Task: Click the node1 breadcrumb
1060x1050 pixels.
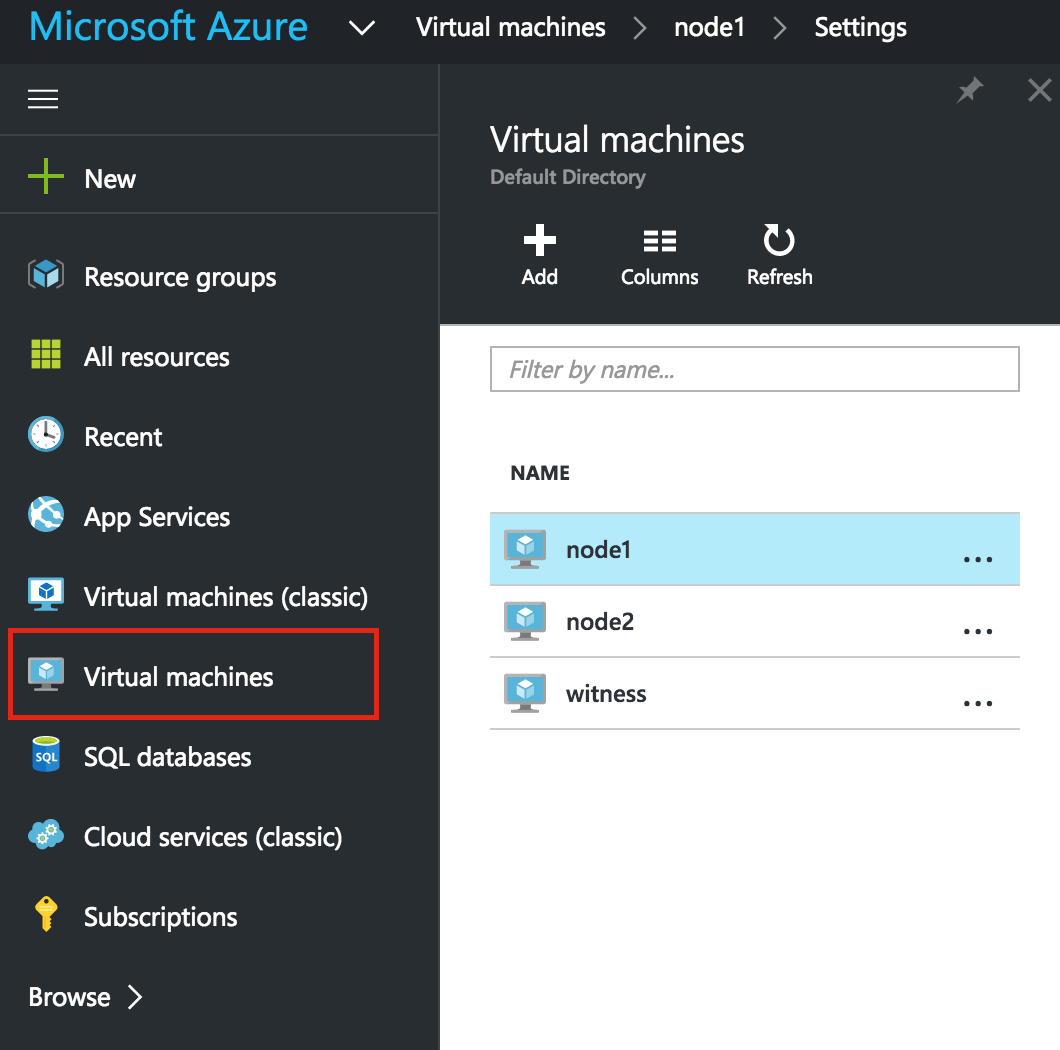Action: pyautogui.click(x=709, y=28)
